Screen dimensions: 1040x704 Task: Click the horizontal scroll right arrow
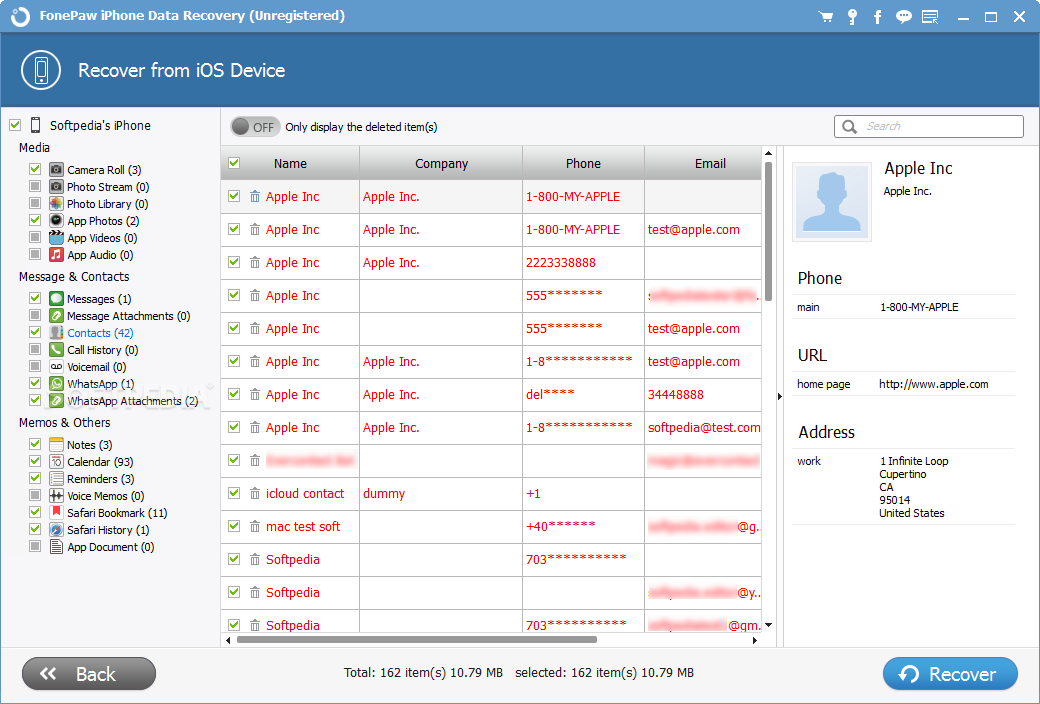tap(755, 640)
